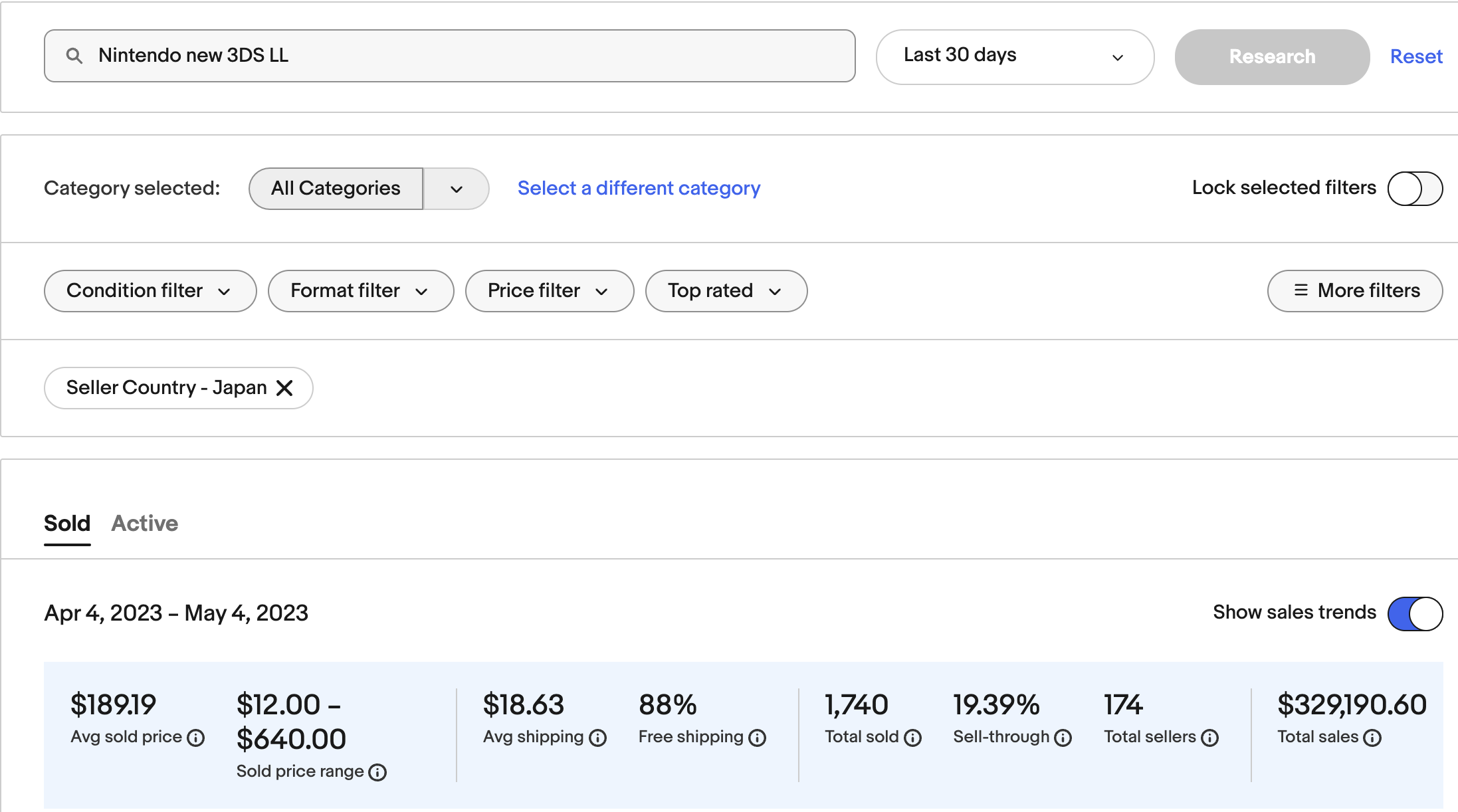The height and width of the screenshot is (812, 1458).
Task: Click the Apr 4, 2023 – May 4, 2023 date range
Action: 176,613
